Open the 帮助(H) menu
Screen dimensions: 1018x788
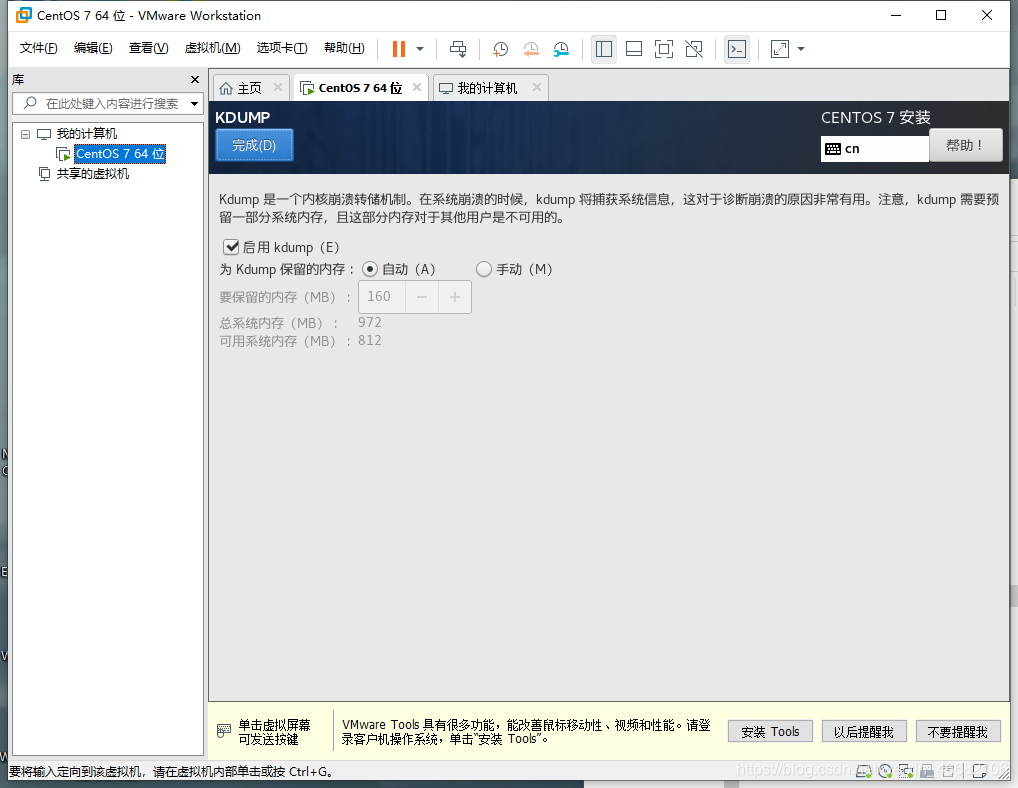pyautogui.click(x=344, y=48)
